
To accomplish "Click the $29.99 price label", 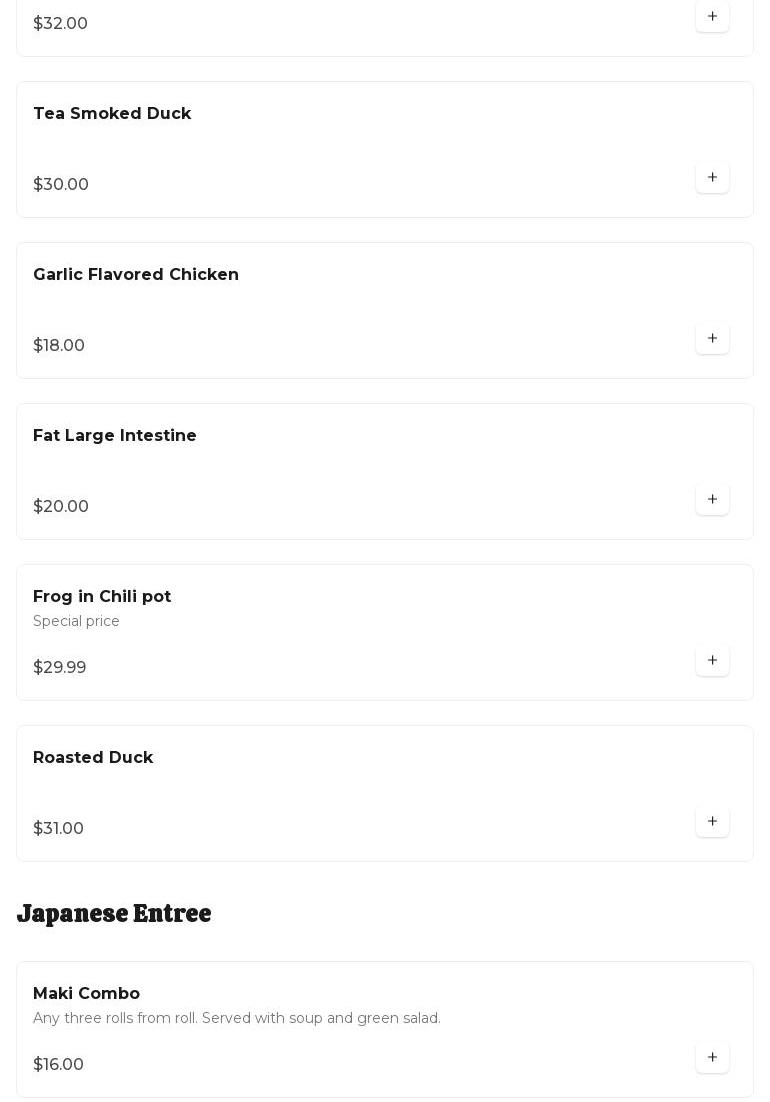I will tap(60, 668).
